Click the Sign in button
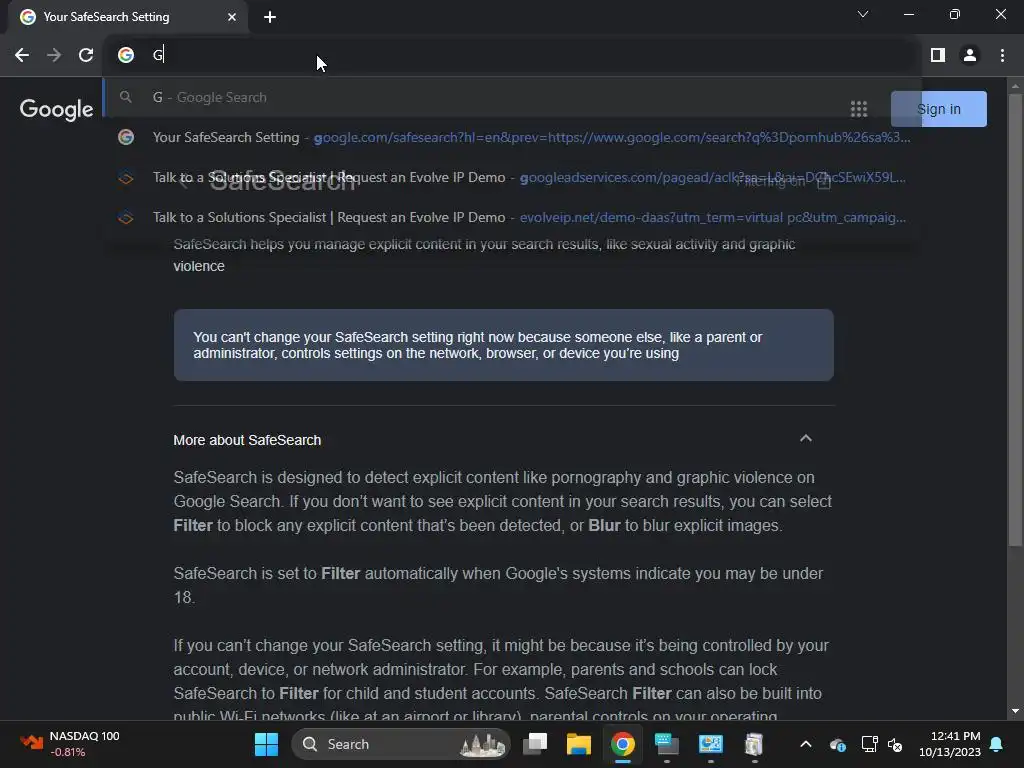 [938, 109]
